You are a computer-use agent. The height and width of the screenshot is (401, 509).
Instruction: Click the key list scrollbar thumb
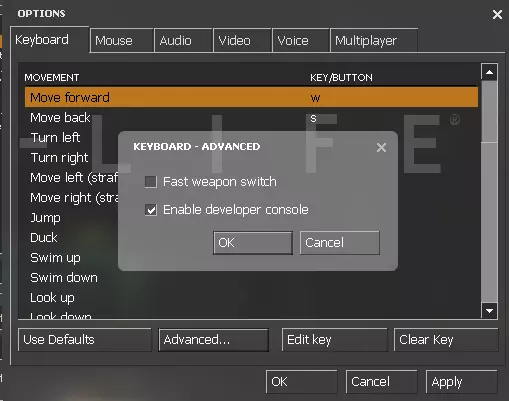tap(489, 111)
